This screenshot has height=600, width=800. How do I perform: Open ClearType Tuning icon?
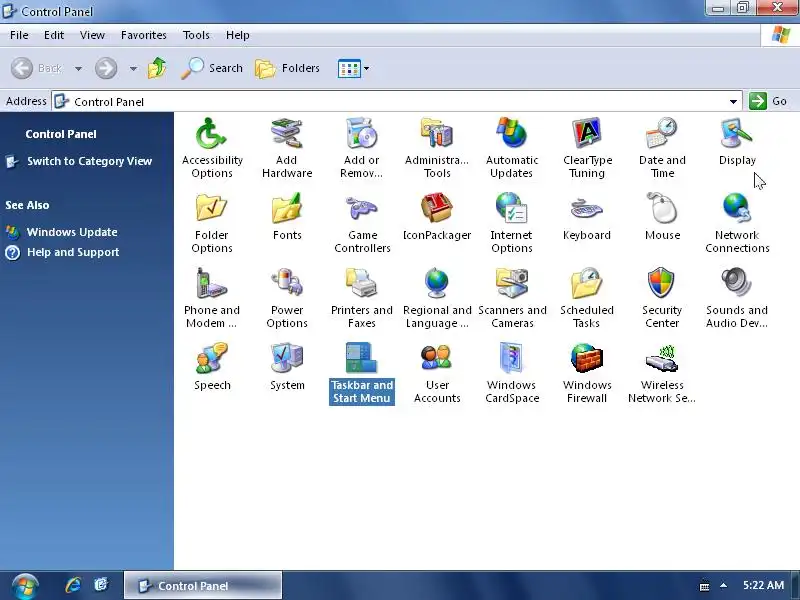coord(587,147)
